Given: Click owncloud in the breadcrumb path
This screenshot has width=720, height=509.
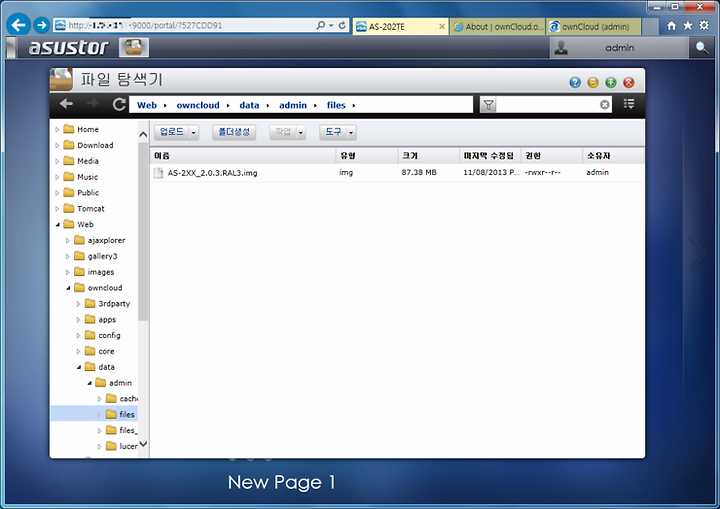Looking at the screenshot, I should pos(198,105).
